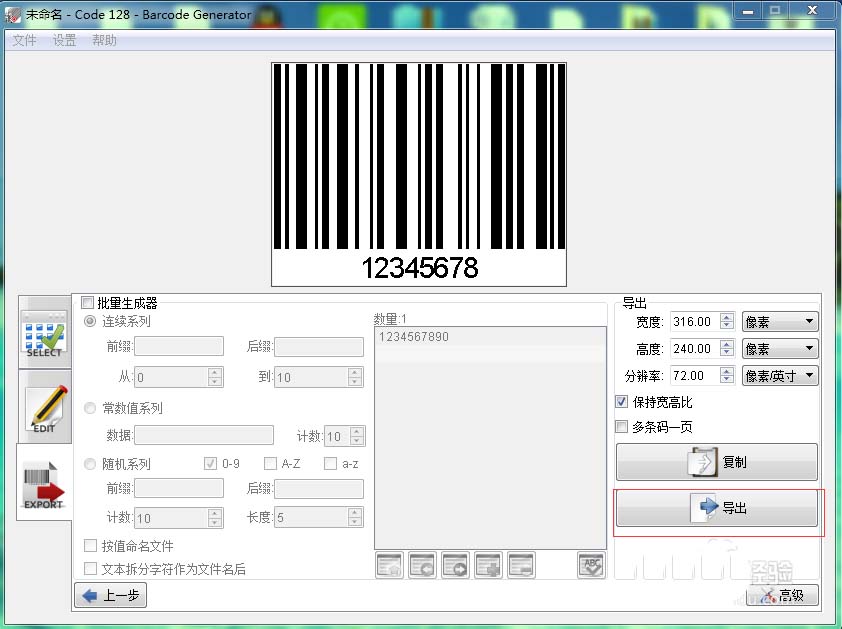Click the home list icon under data list
The width and height of the screenshot is (842, 629).
[389, 566]
